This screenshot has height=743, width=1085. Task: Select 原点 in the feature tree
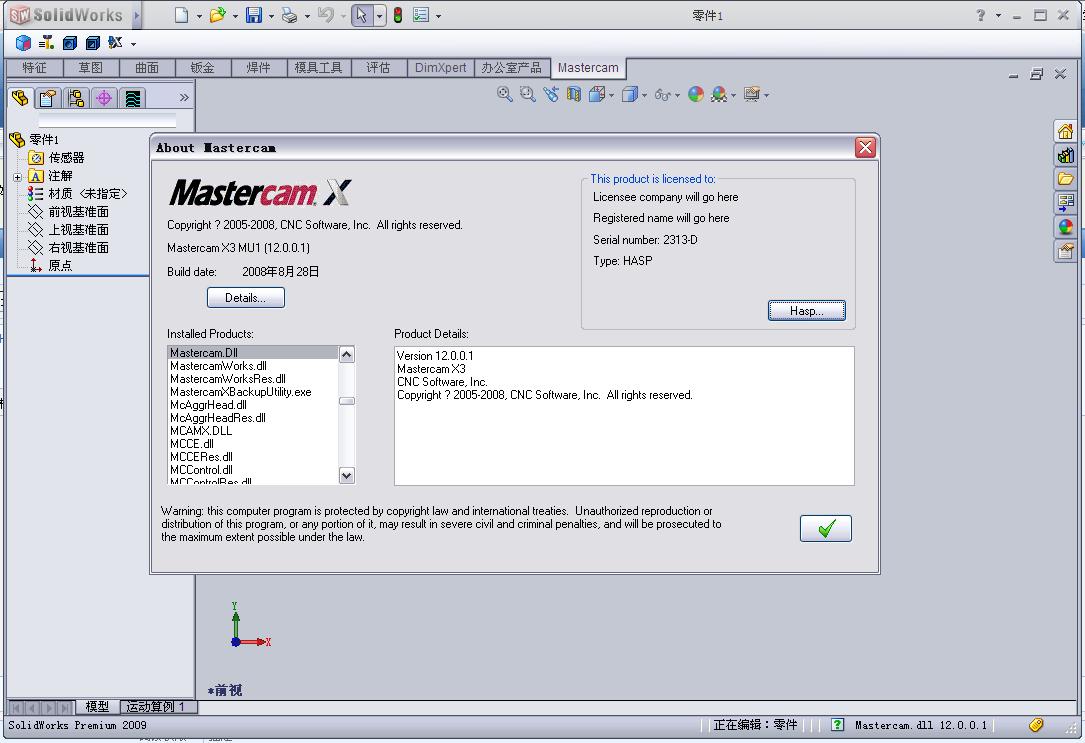coord(51,266)
